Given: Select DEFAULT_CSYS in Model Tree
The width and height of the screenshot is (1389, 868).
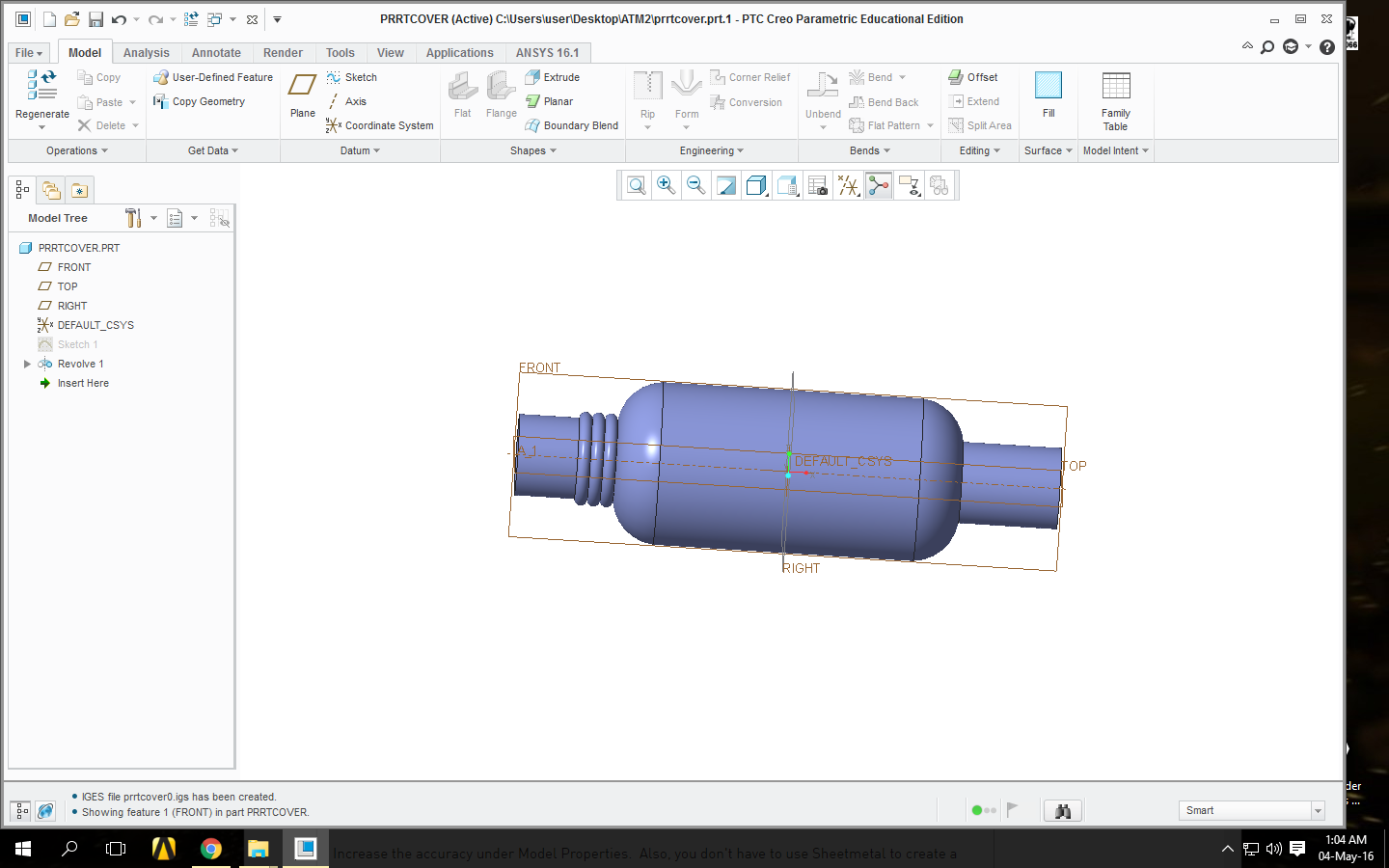Looking at the screenshot, I should 86,325.
